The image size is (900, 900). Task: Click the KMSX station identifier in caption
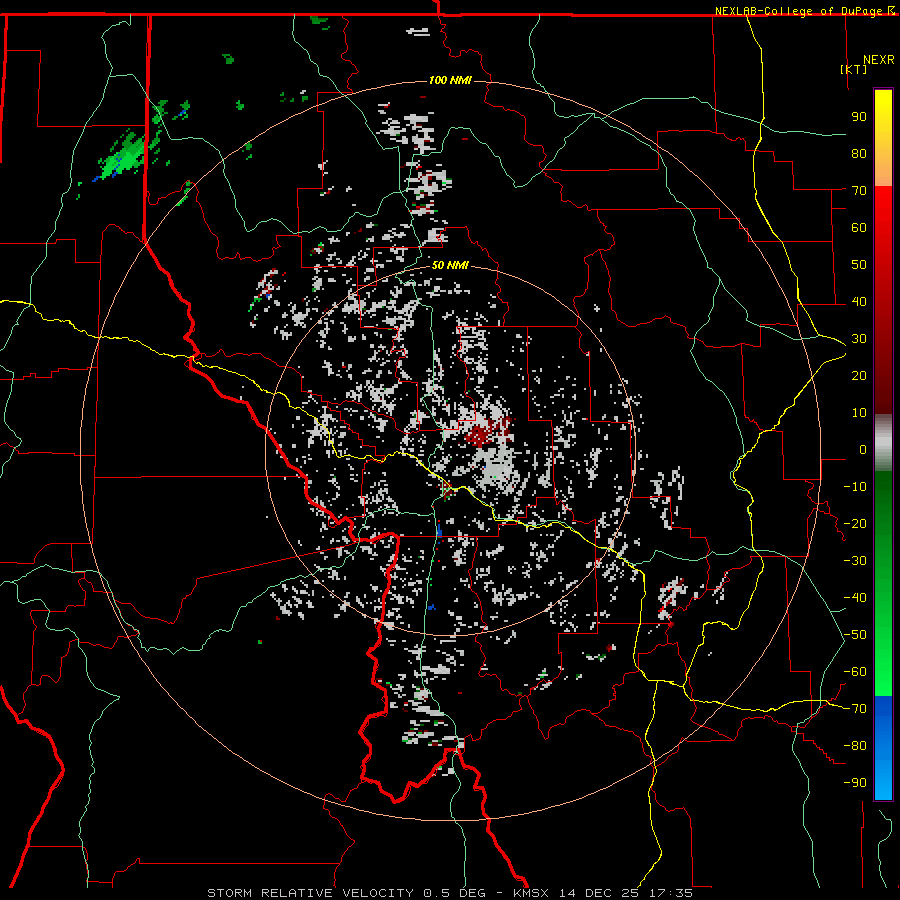[x=531, y=893]
